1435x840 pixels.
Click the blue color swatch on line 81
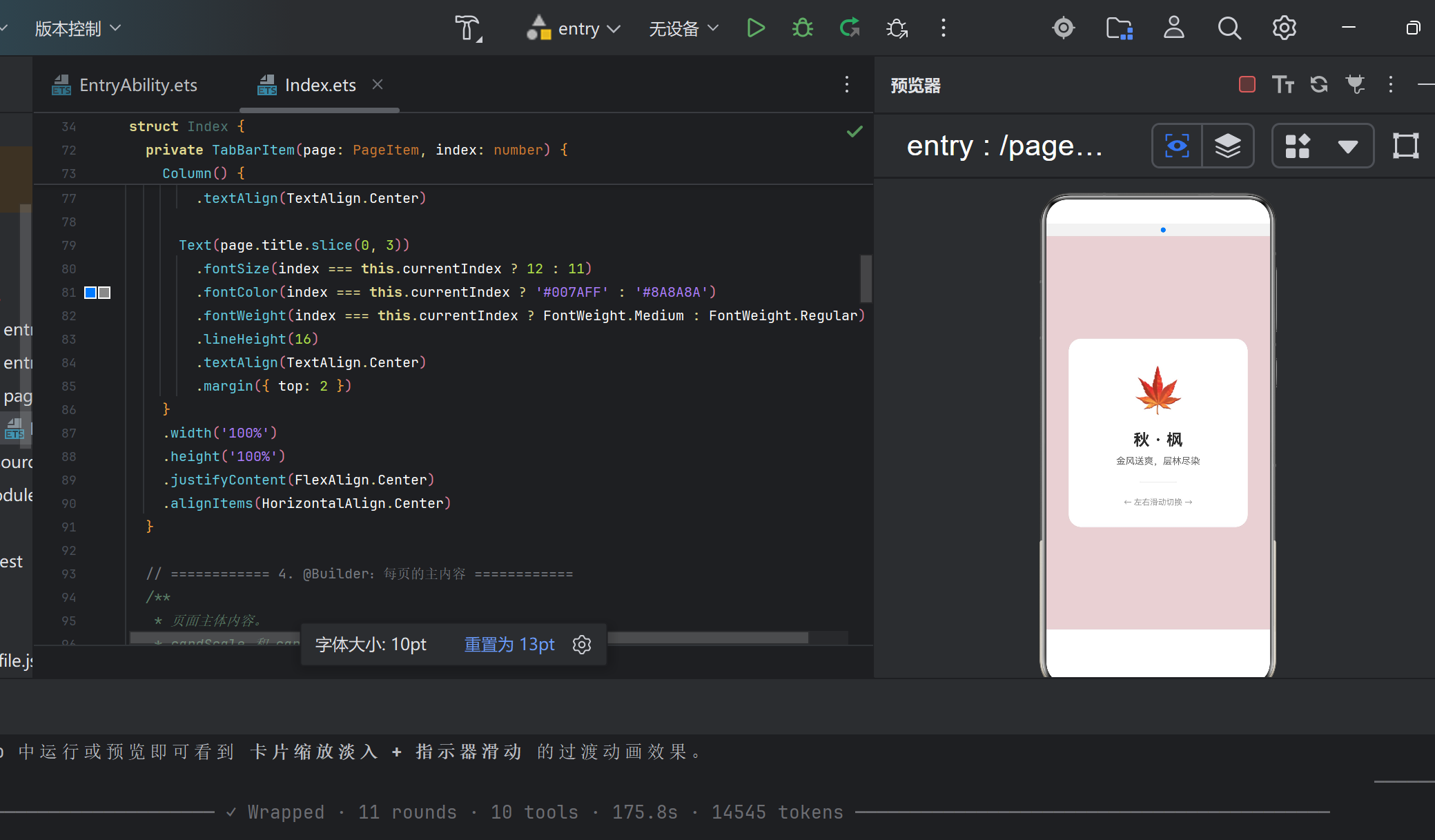(x=90, y=293)
